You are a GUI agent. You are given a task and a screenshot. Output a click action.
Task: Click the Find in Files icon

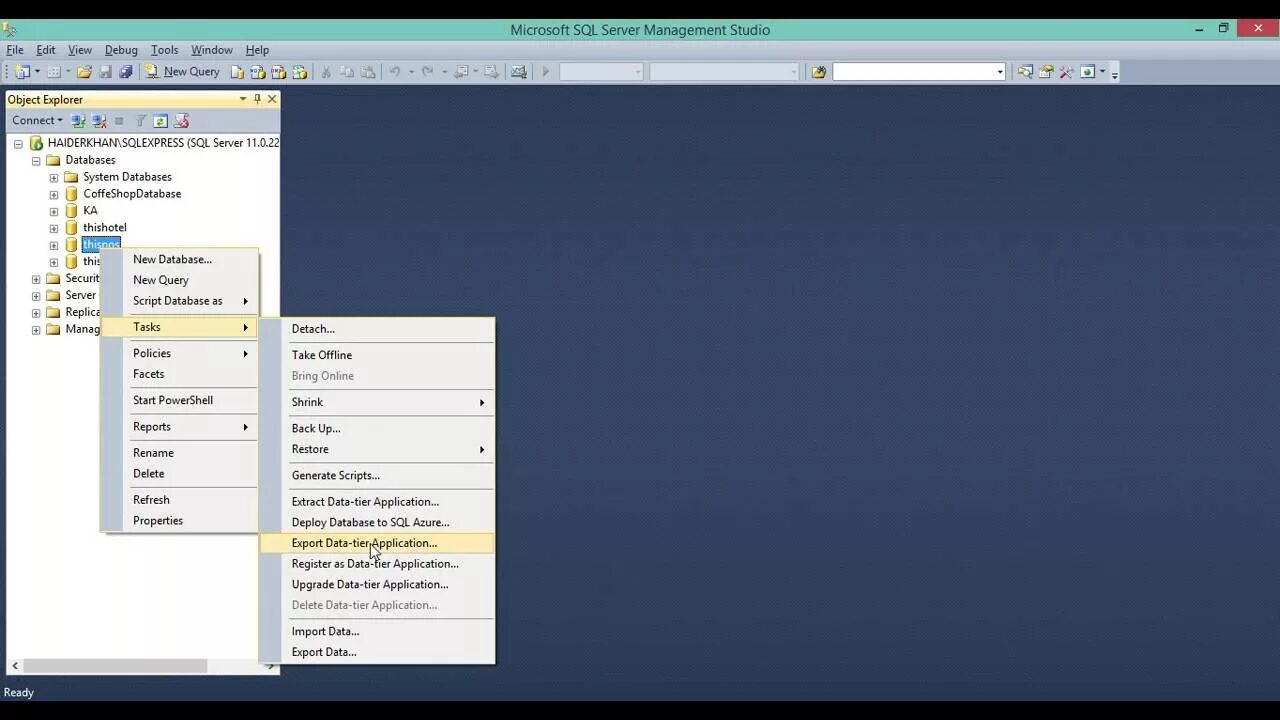[x=818, y=72]
